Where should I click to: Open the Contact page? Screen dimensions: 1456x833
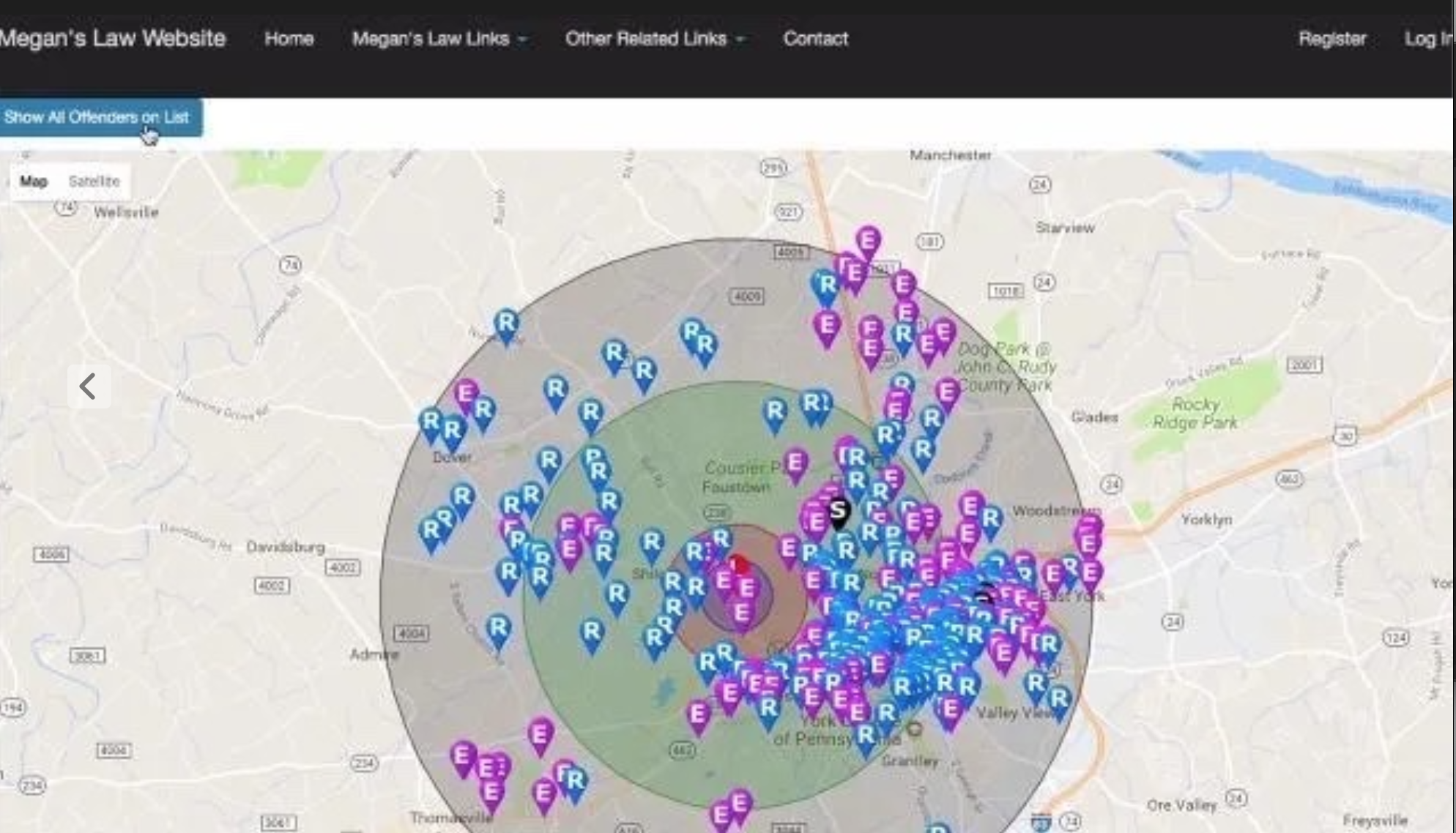coord(815,39)
